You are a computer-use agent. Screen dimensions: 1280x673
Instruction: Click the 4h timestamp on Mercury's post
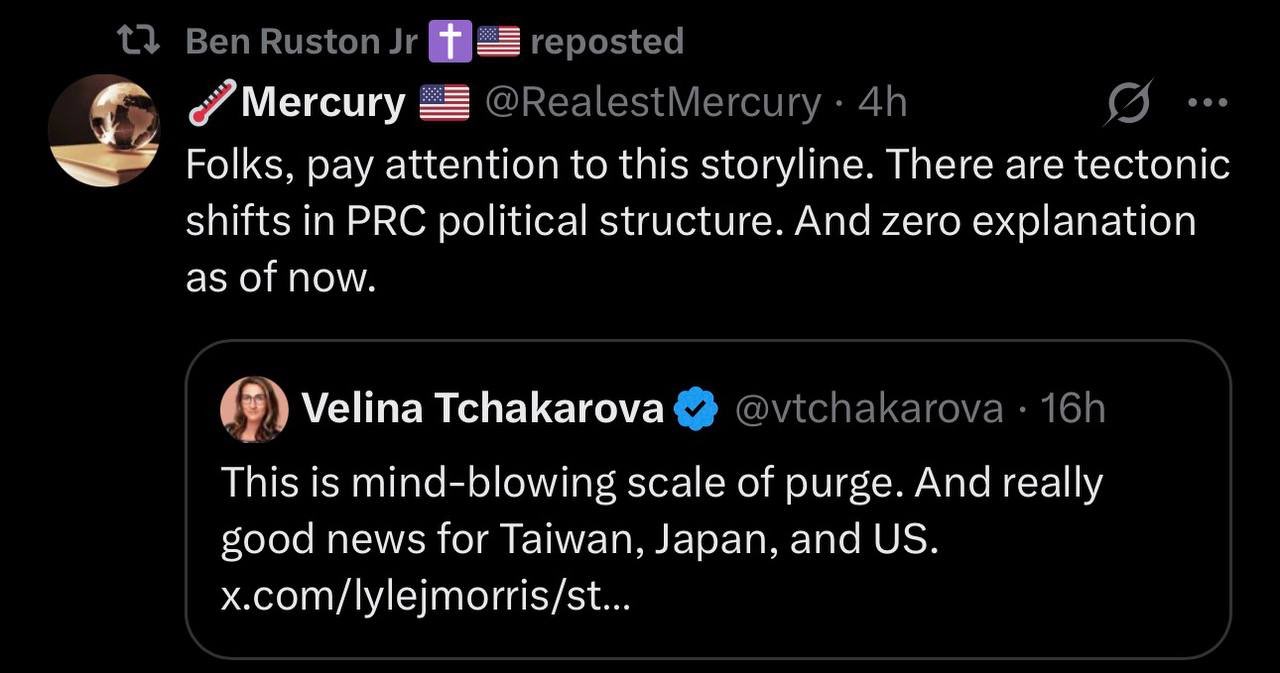(882, 102)
